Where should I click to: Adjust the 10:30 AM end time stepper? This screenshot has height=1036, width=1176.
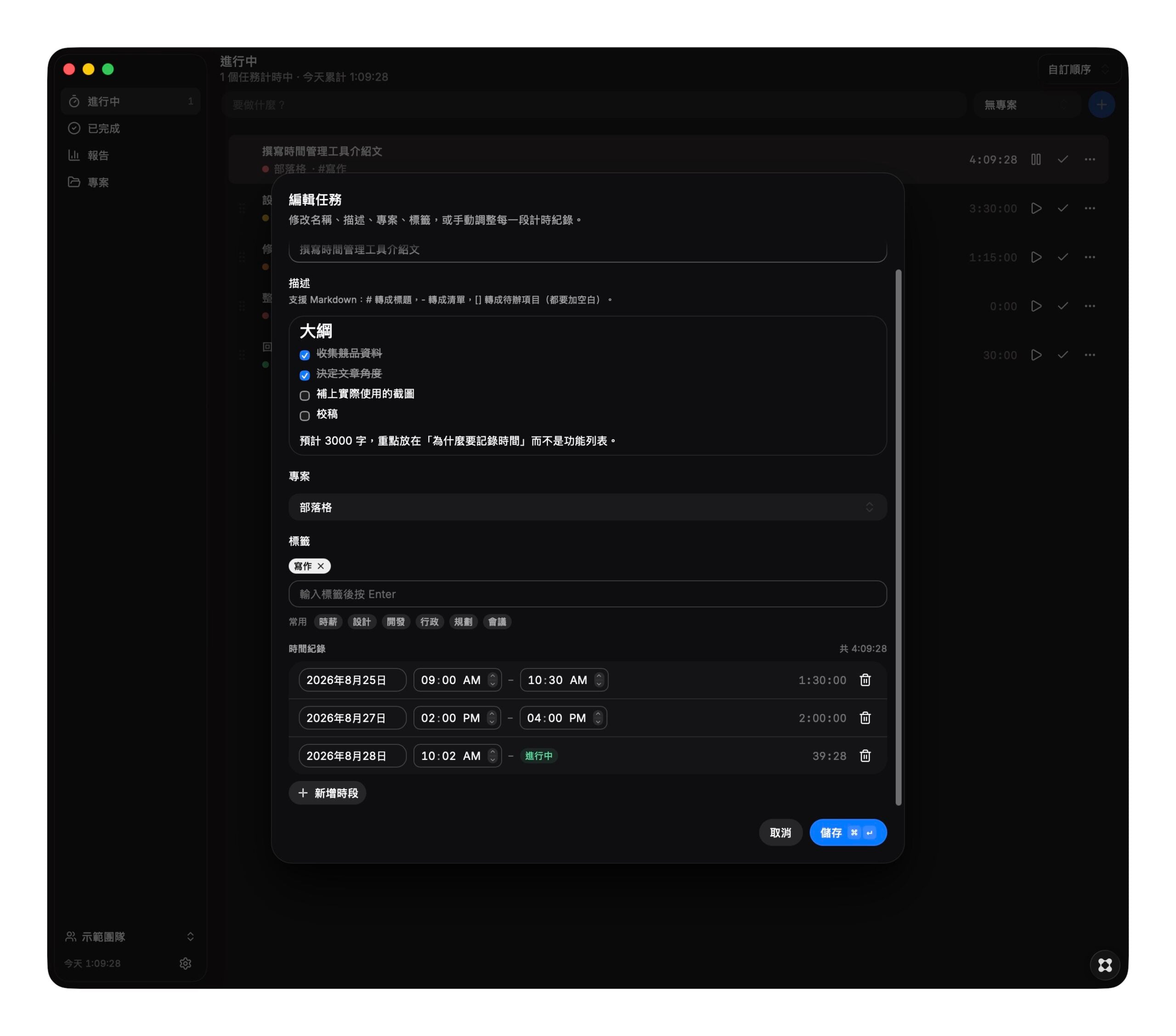[x=599, y=680]
